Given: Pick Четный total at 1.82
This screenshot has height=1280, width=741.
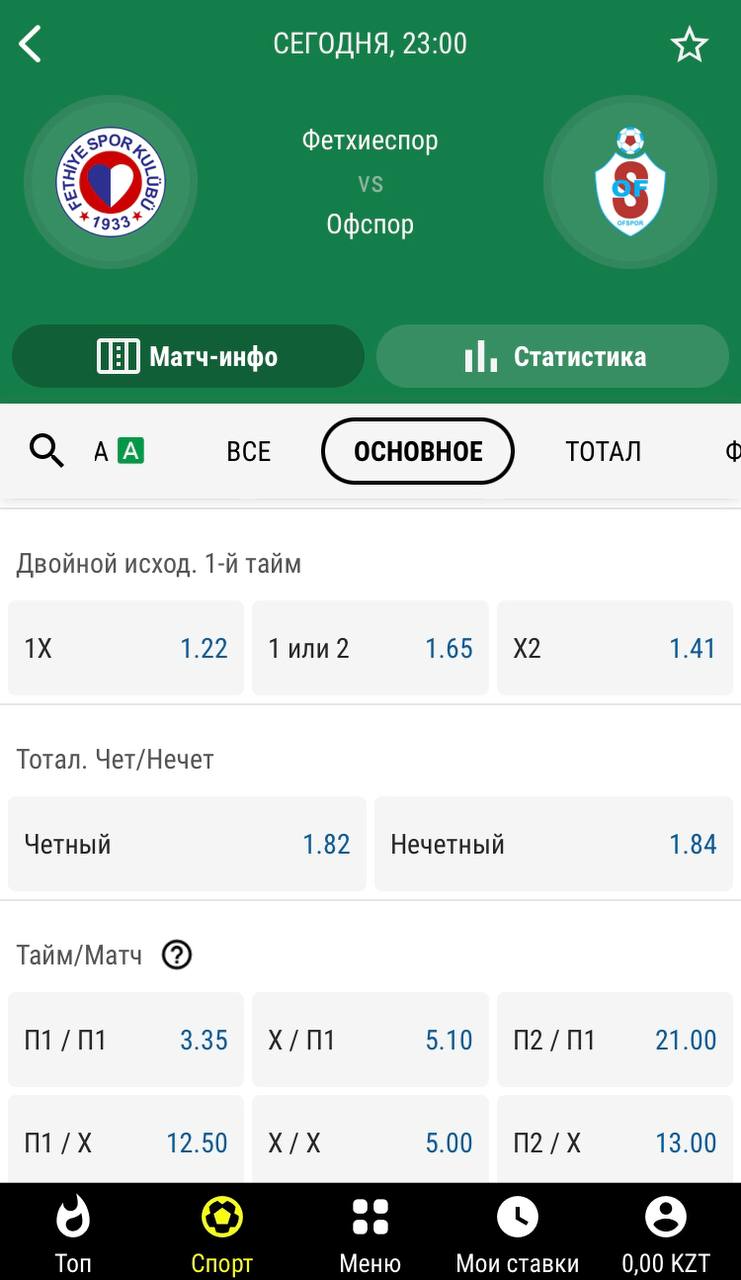Looking at the screenshot, I should [187, 844].
